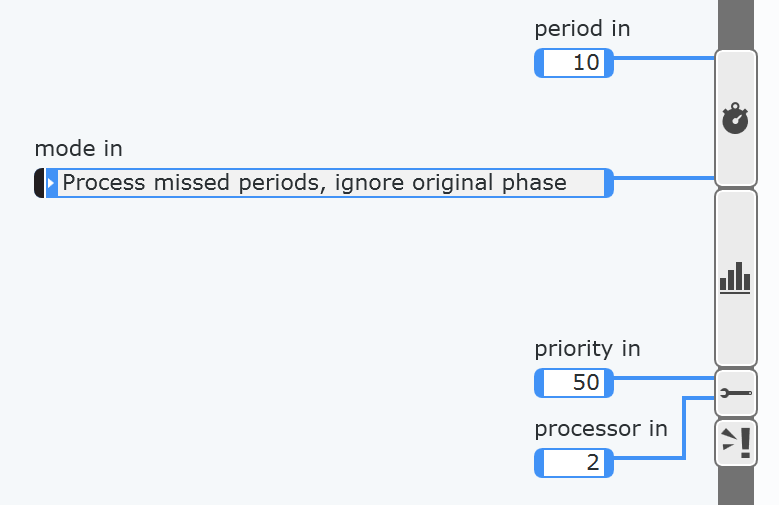Viewport: 779px width, 505px height.
Task: Select the error exclamation terminal icon
Action: click(736, 443)
